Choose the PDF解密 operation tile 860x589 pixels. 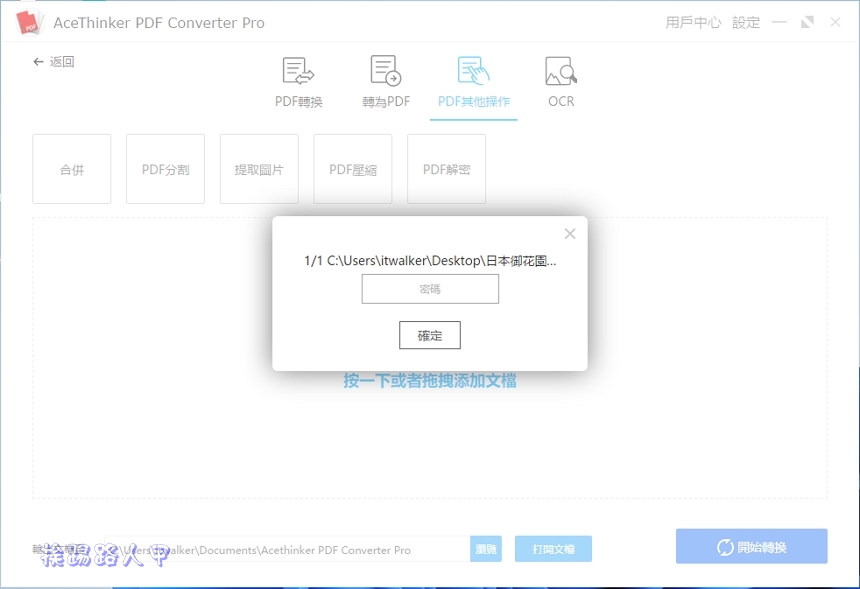tap(446, 169)
